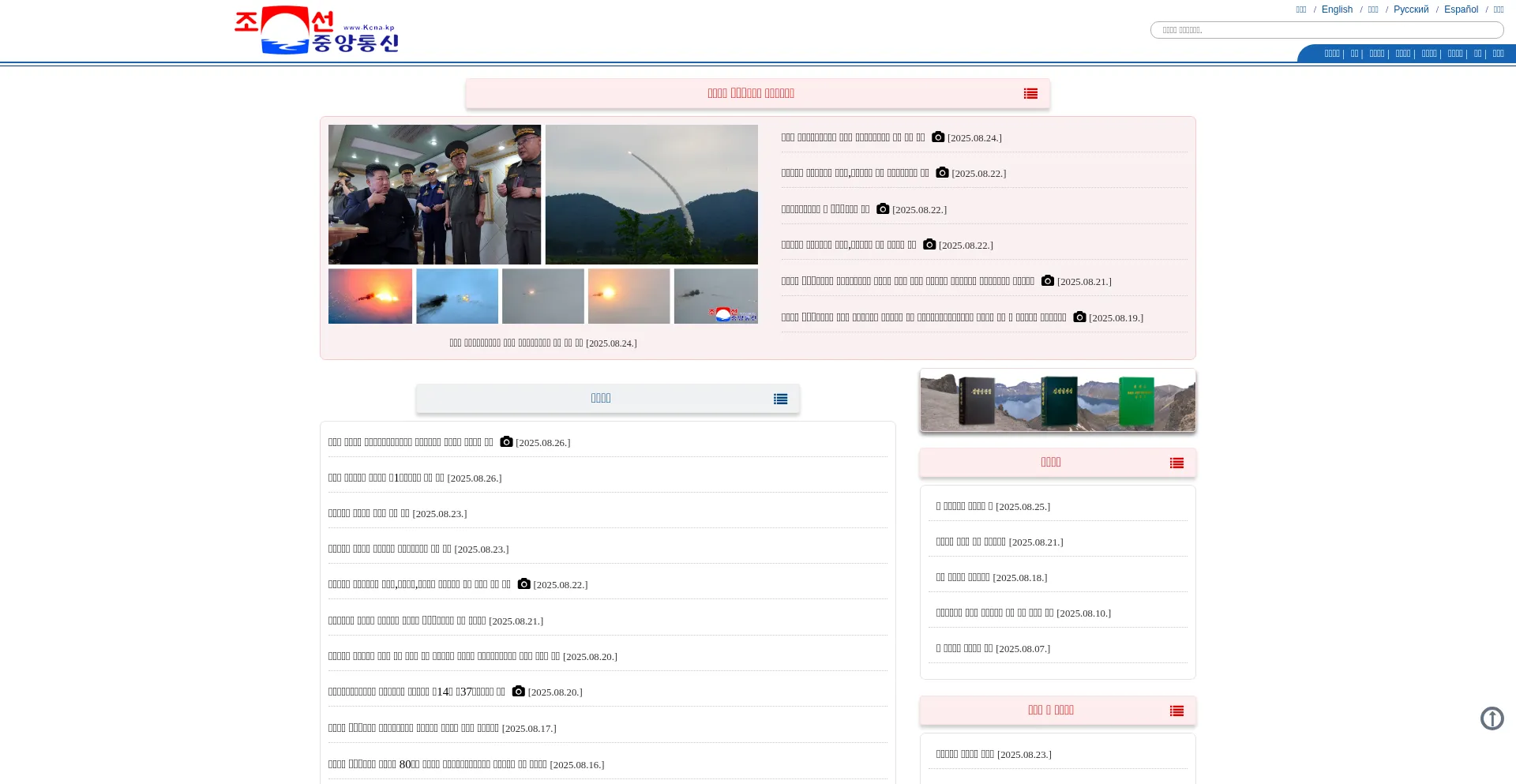Click the camera icon beside the 2025.08.19 headline
The height and width of the screenshot is (784, 1516).
click(1079, 317)
